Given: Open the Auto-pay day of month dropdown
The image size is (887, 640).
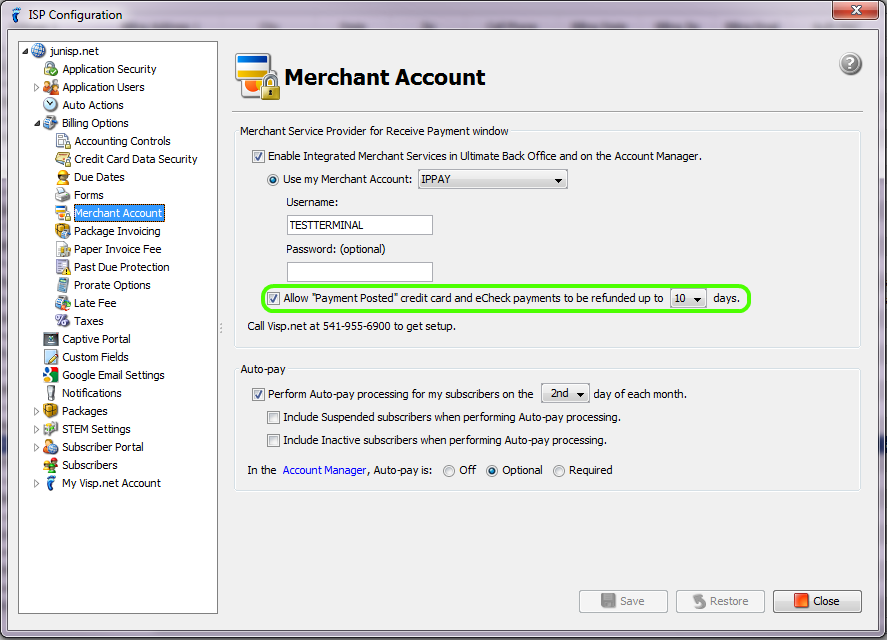Looking at the screenshot, I should pos(565,393).
